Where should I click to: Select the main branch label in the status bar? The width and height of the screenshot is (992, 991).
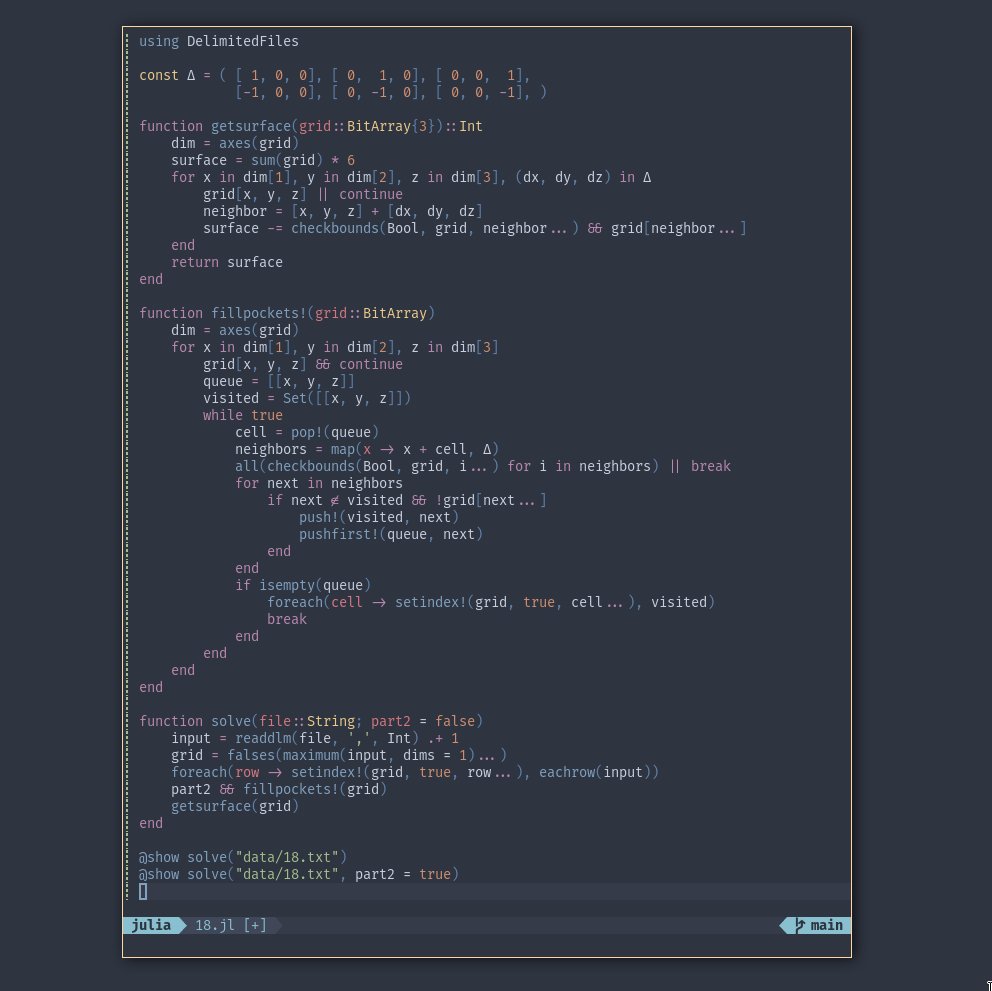825,925
